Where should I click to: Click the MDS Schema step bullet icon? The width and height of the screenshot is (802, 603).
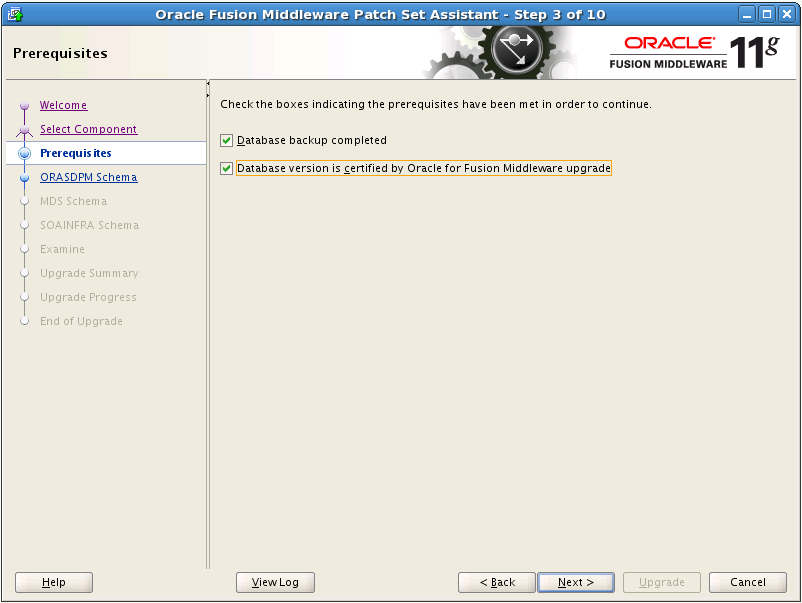pyautogui.click(x=24, y=202)
